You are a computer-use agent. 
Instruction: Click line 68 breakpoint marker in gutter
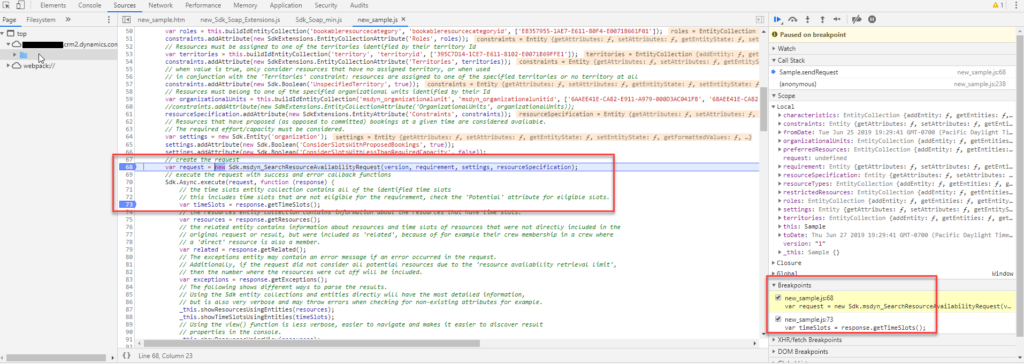pyautogui.click(x=127, y=167)
